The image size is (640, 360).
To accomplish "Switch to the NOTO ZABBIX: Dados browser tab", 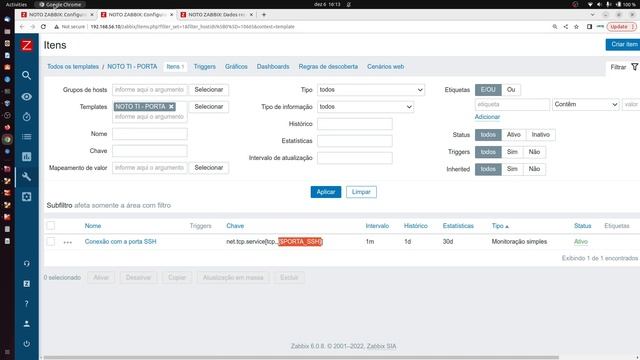I will (216, 15).
